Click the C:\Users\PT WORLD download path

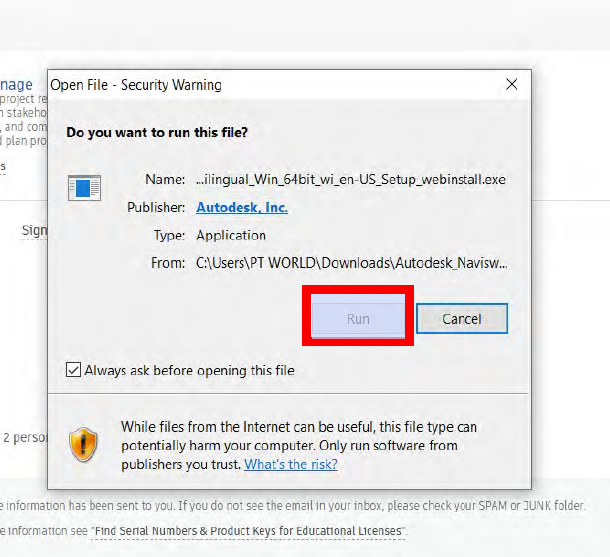(351, 263)
